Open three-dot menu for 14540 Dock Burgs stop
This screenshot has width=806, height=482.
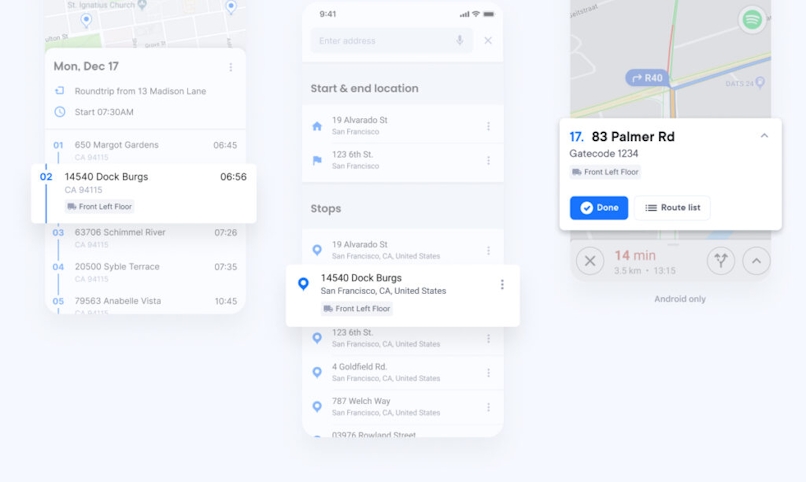pyautogui.click(x=502, y=285)
